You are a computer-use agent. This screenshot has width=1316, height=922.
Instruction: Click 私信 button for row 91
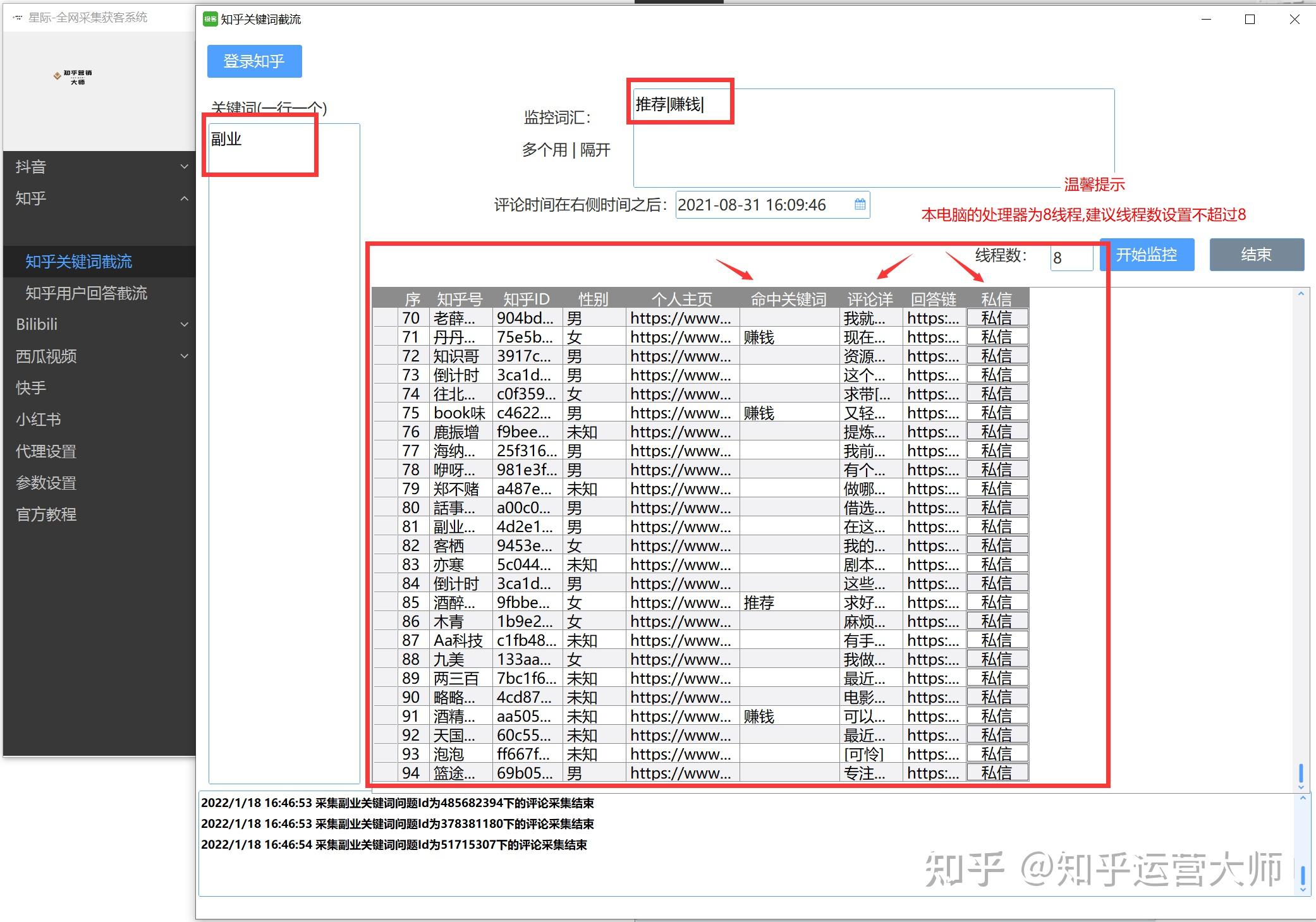click(x=997, y=716)
